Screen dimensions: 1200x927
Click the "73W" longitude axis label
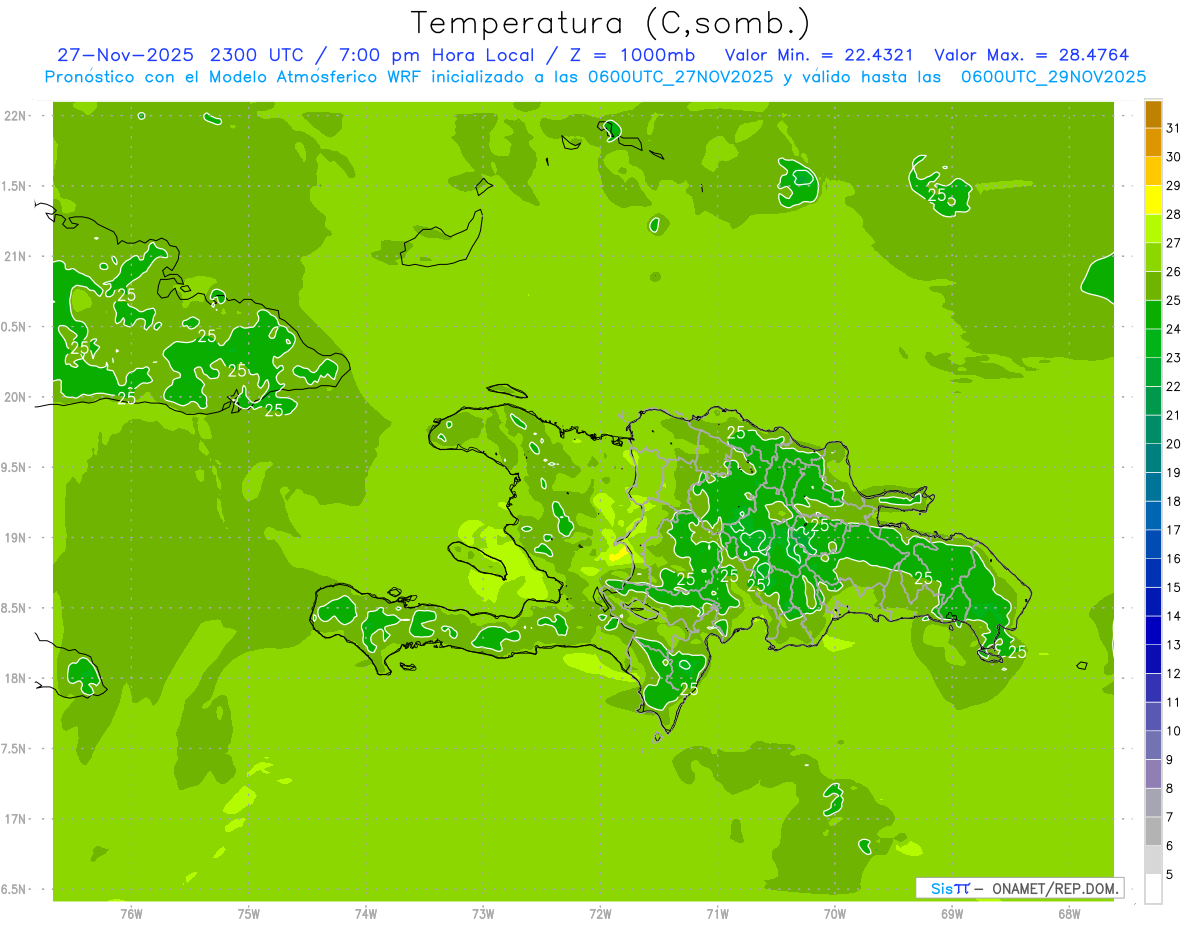pyautogui.click(x=483, y=914)
